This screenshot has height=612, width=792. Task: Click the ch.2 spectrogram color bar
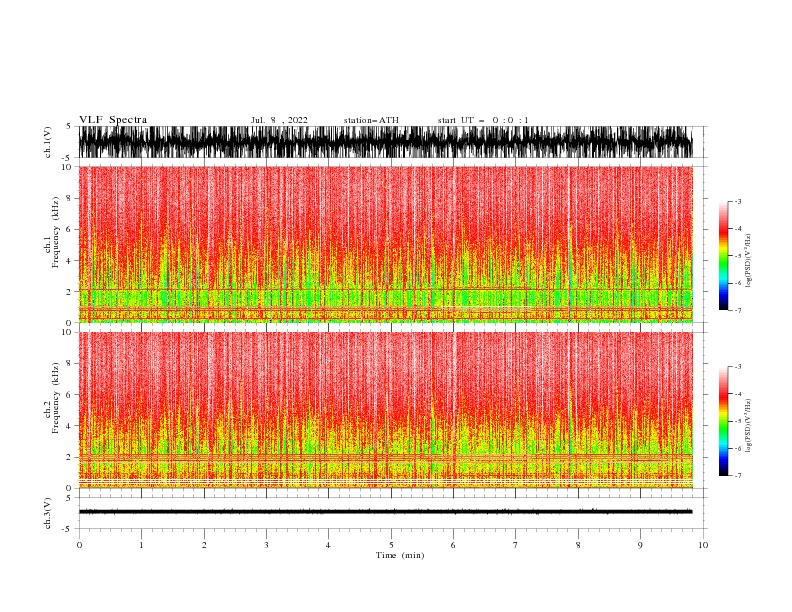click(x=723, y=421)
